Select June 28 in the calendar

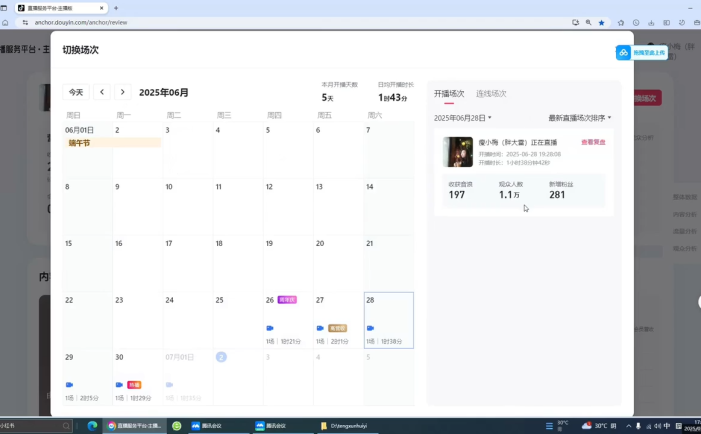point(389,320)
